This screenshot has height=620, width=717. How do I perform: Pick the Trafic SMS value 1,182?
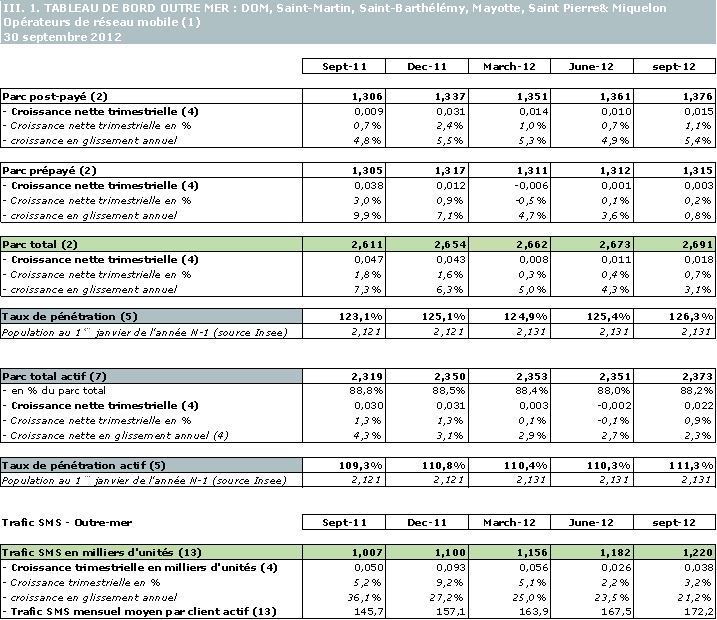[x=592, y=552]
